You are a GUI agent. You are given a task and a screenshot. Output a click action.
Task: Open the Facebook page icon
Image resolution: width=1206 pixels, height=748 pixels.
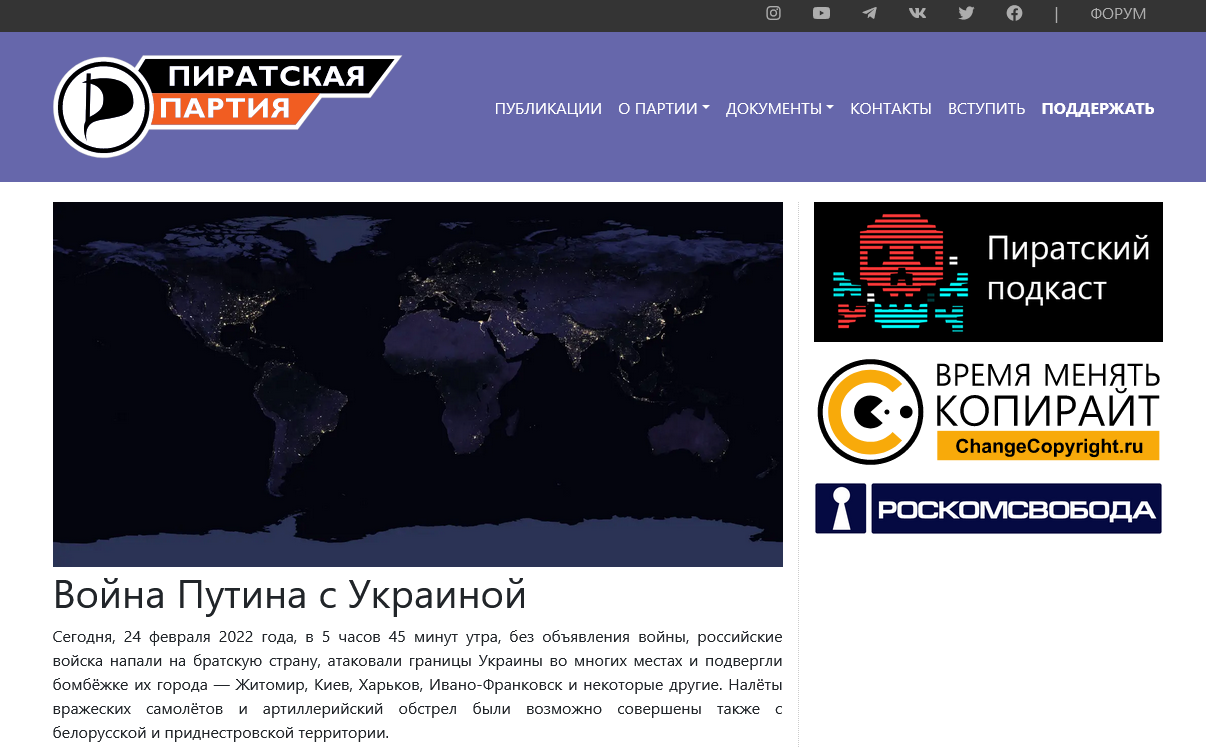[1014, 14]
